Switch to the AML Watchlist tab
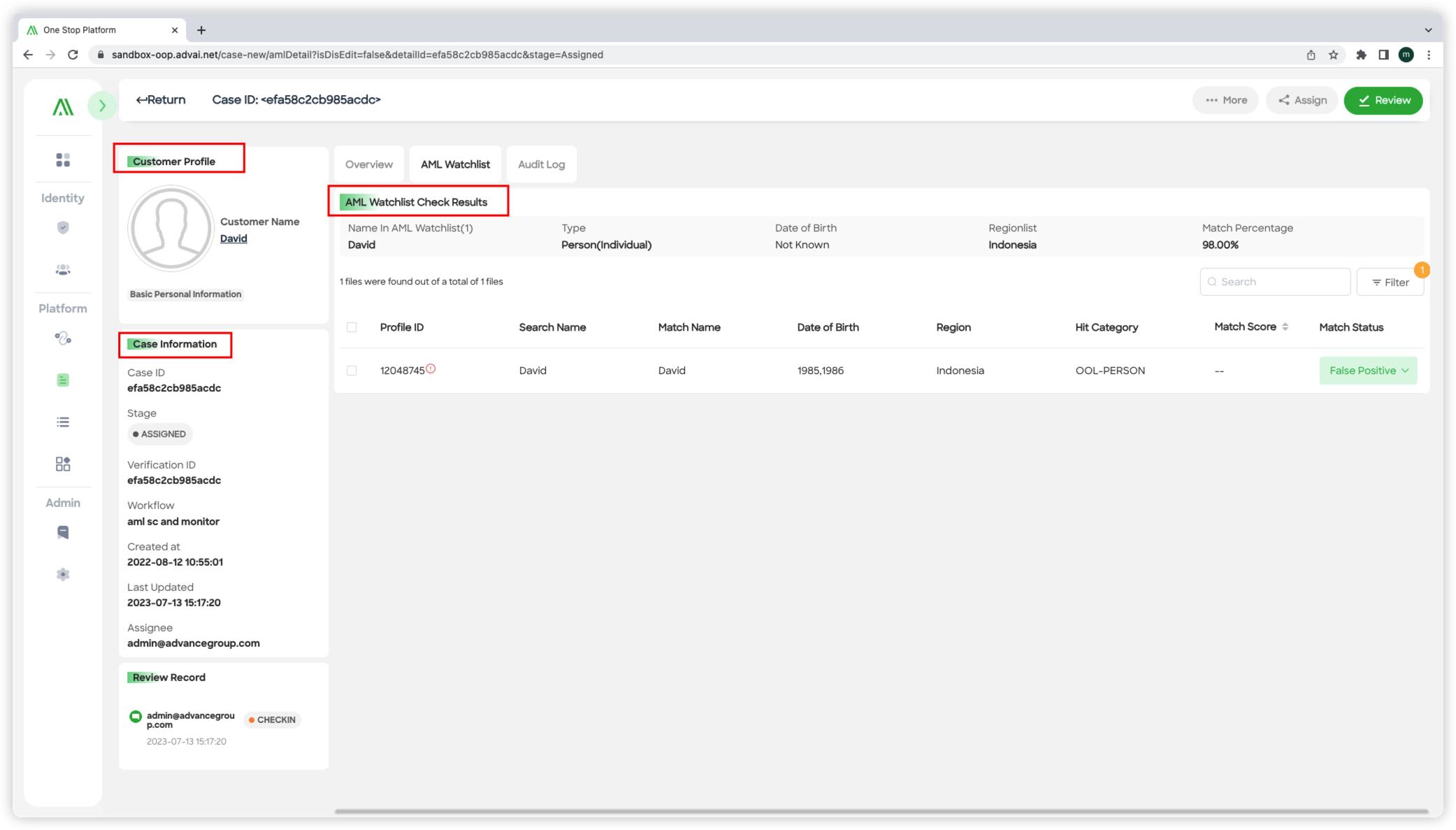The width and height of the screenshot is (1456, 830). click(x=455, y=164)
